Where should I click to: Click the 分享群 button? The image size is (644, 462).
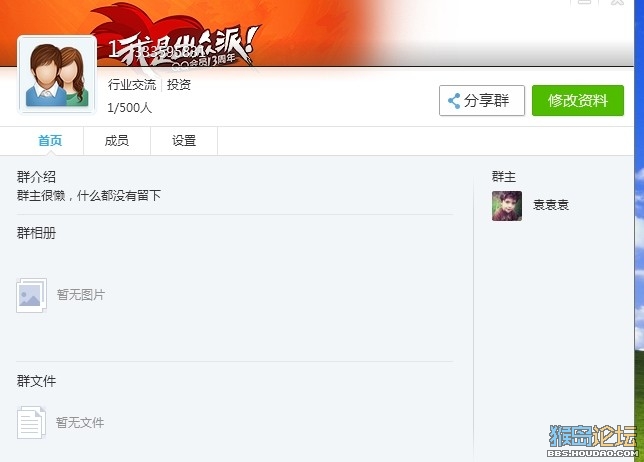[482, 101]
